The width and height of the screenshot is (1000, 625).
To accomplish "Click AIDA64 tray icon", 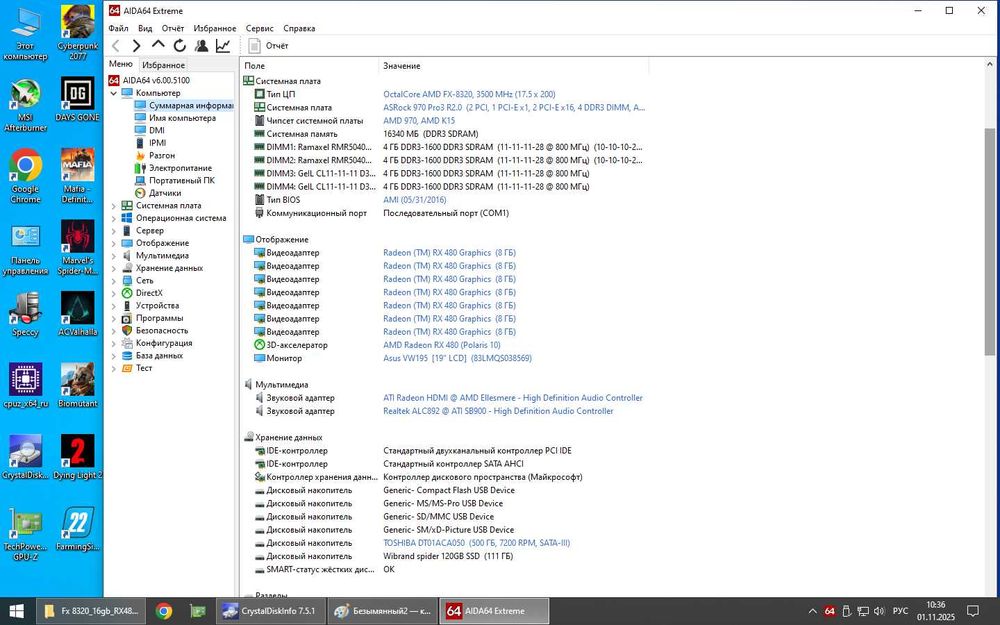I will (x=829, y=612).
